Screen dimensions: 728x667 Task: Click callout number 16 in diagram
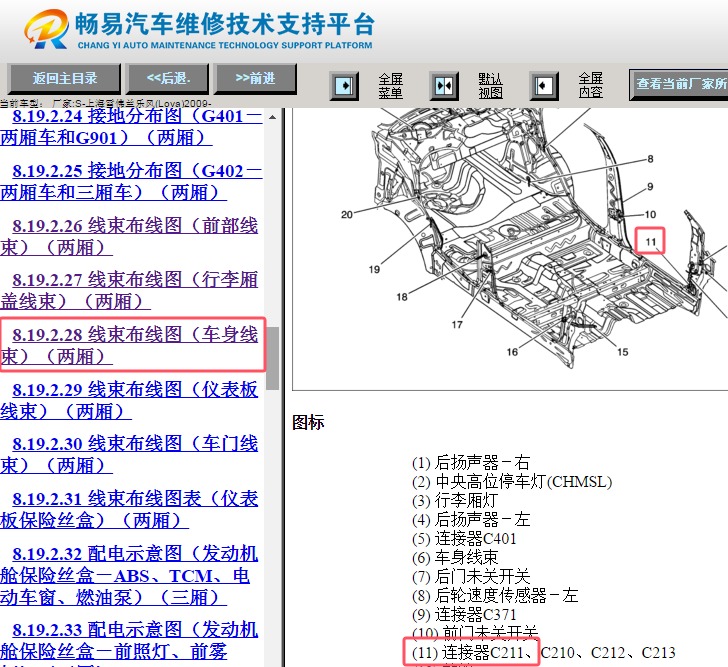(x=512, y=352)
